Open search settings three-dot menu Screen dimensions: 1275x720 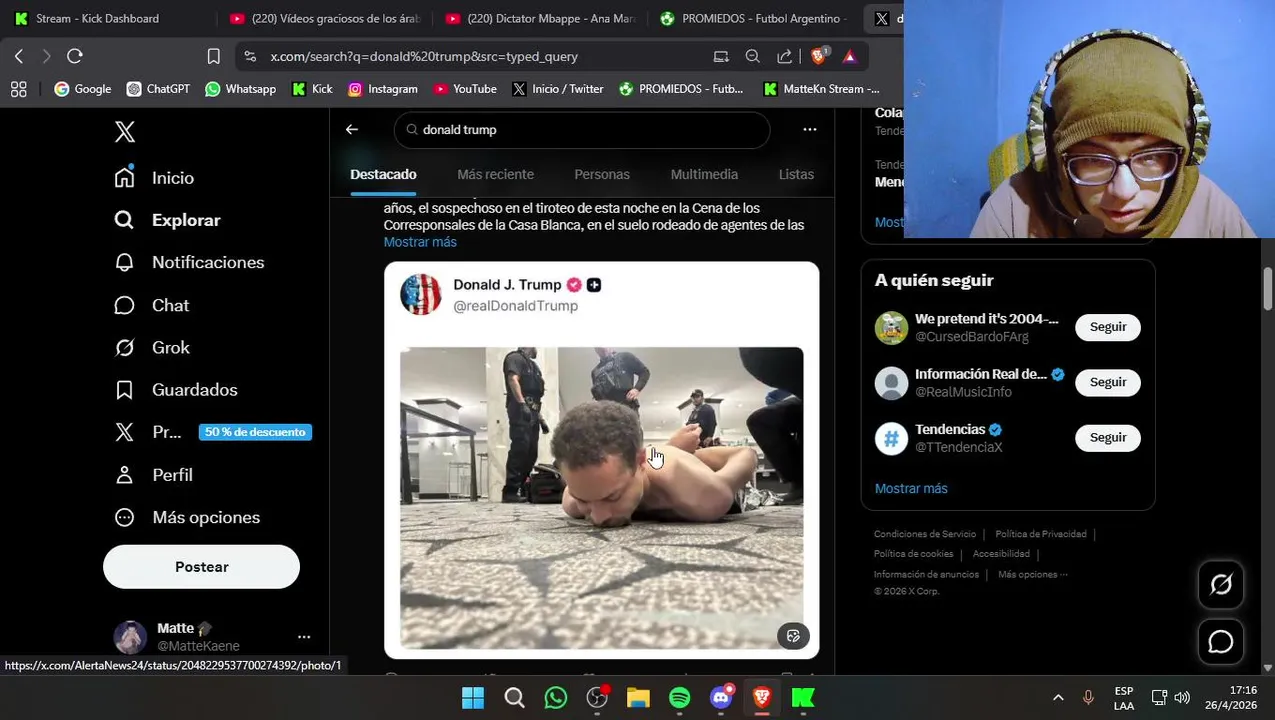[x=810, y=129]
